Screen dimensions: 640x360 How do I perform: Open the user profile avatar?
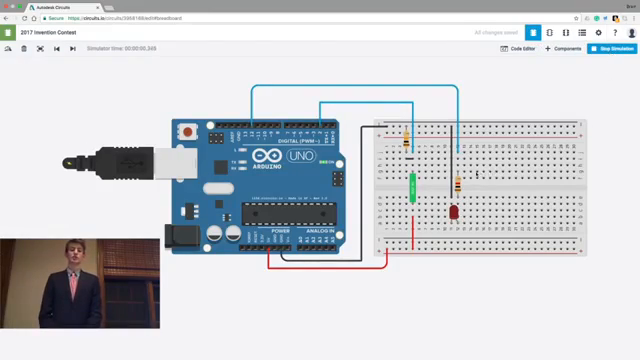tap(631, 33)
